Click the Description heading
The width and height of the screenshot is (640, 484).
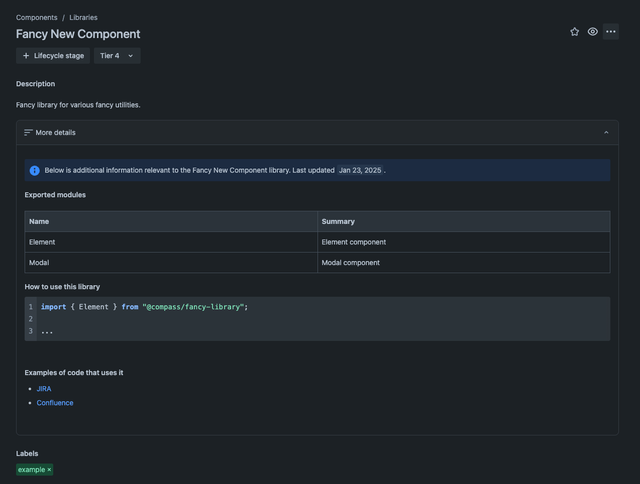coord(36,84)
